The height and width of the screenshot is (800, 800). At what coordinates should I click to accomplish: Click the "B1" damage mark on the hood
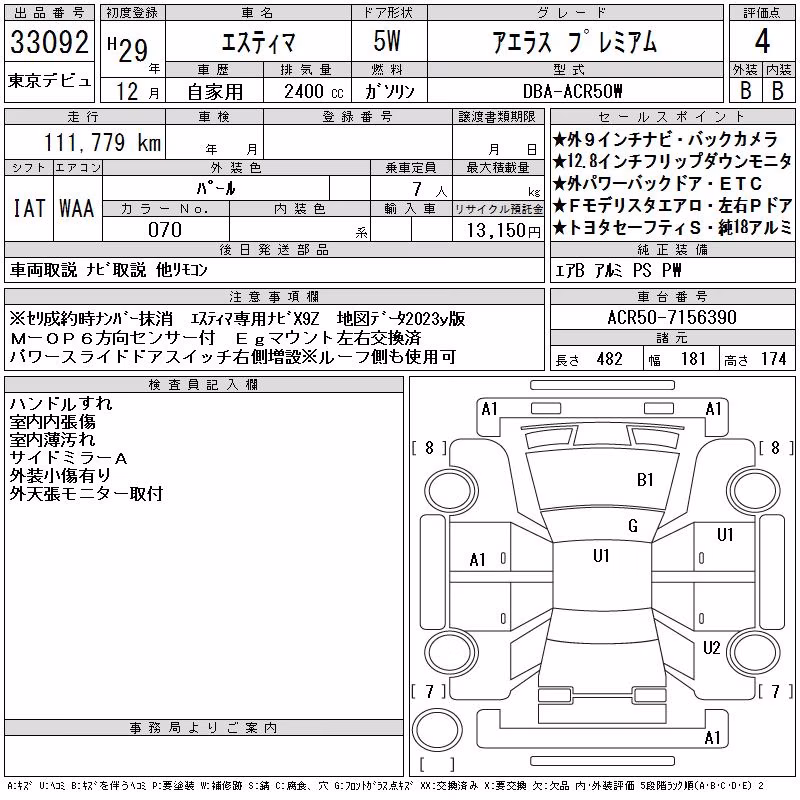[x=645, y=480]
